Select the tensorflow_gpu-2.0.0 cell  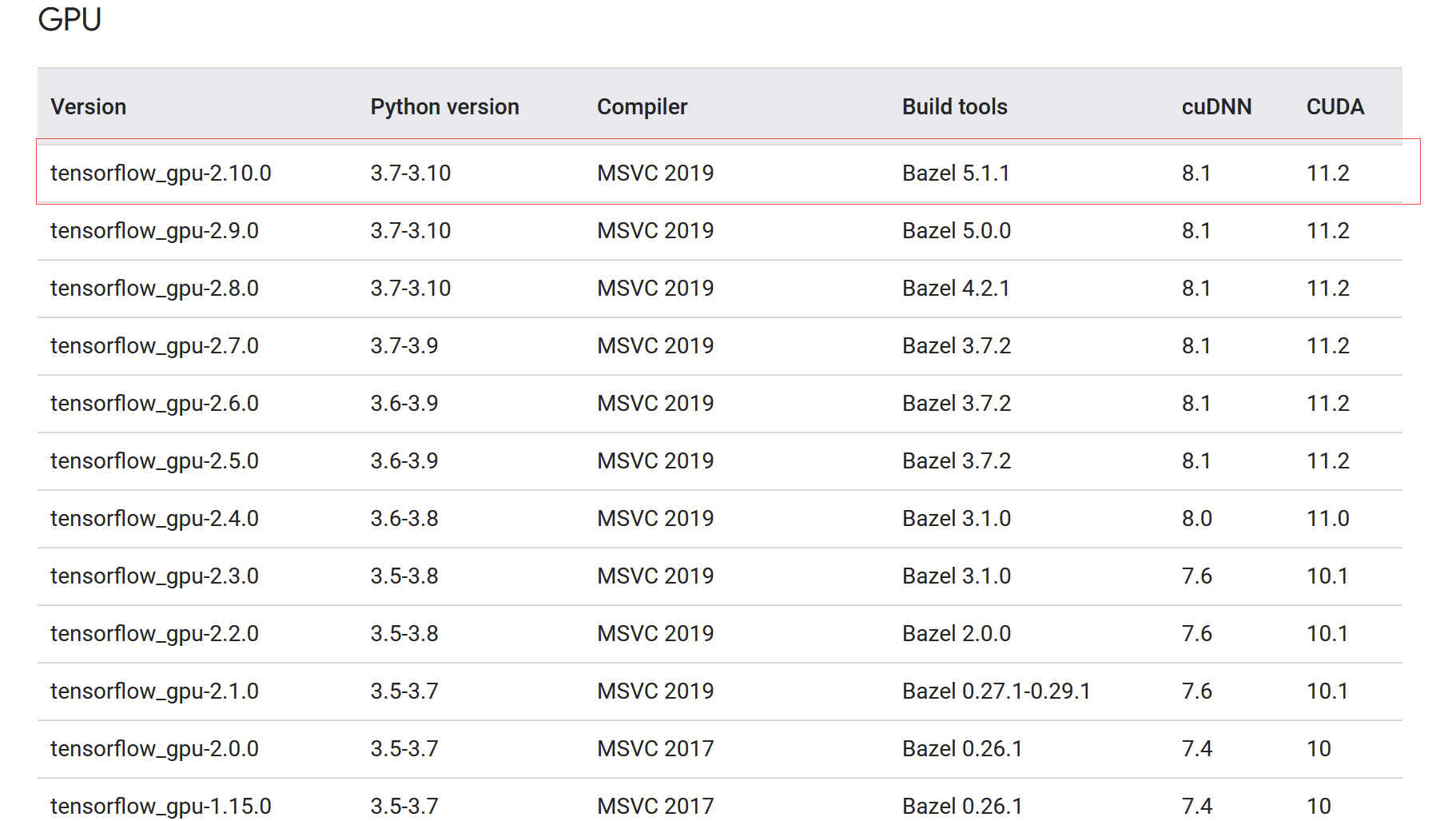tap(154, 748)
